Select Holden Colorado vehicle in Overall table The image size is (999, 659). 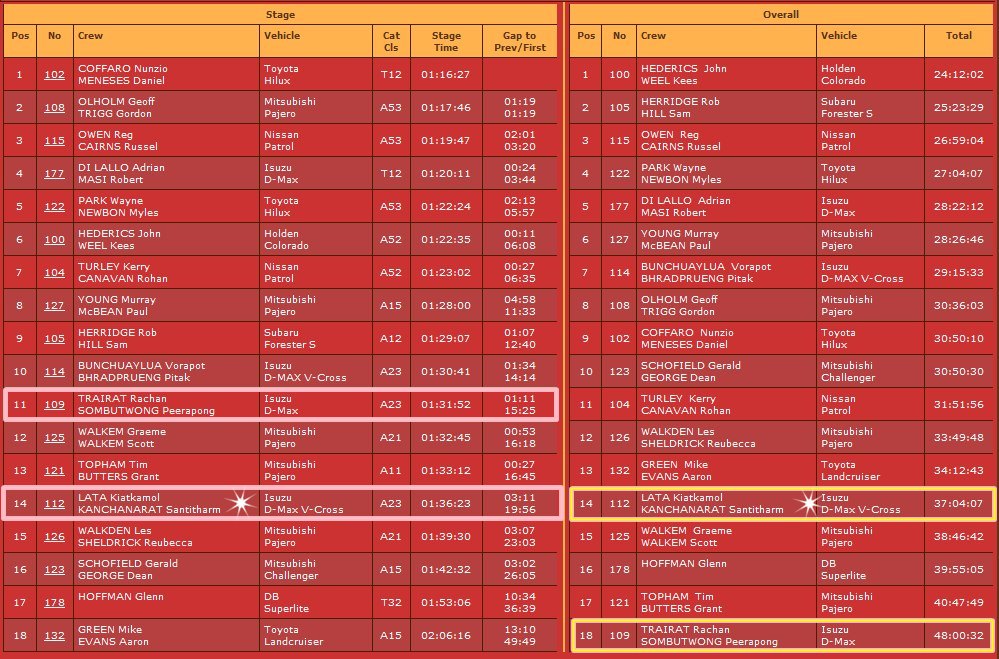pos(843,75)
